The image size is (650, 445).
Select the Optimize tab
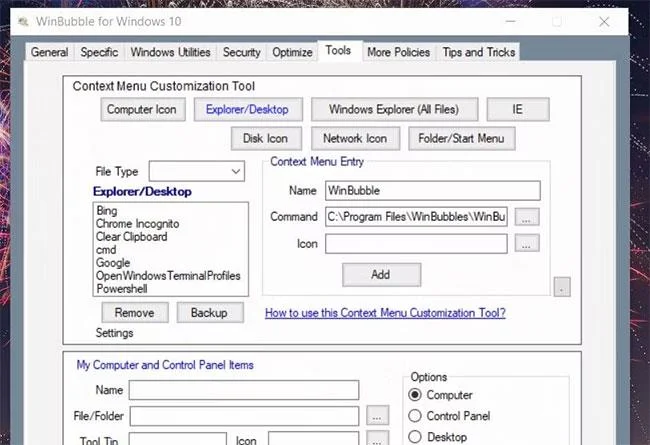point(292,52)
